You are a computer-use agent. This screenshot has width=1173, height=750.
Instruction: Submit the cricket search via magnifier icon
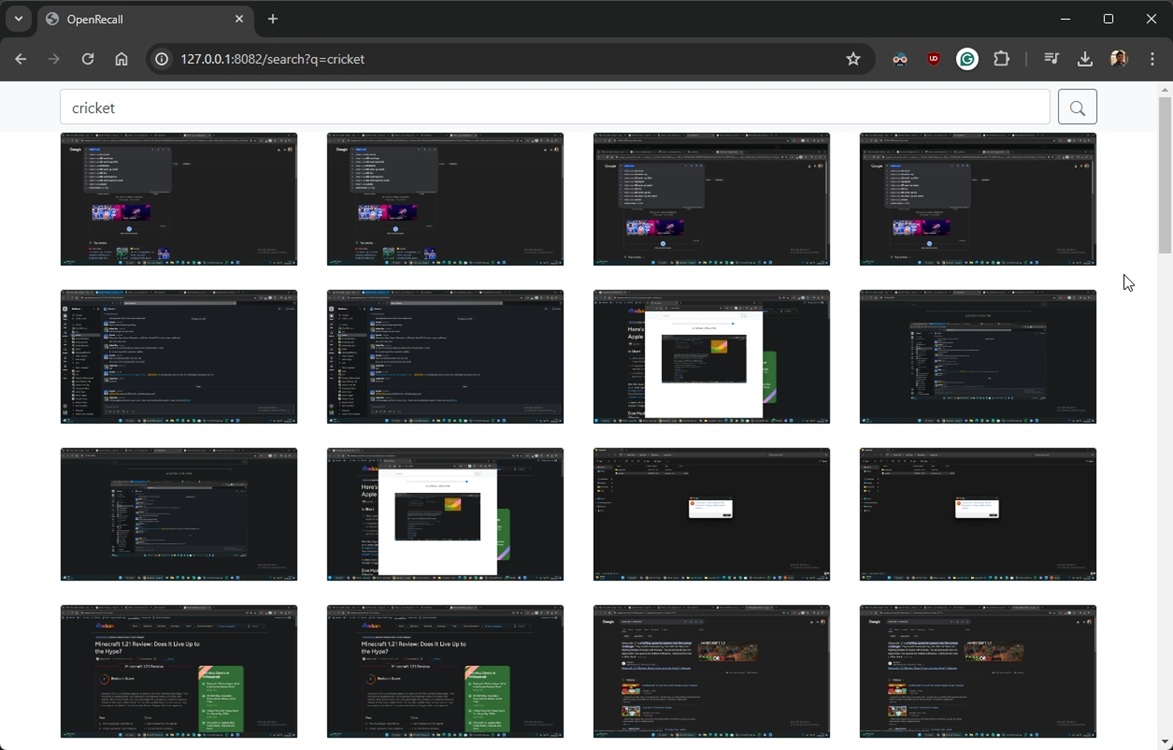pyautogui.click(x=1077, y=106)
